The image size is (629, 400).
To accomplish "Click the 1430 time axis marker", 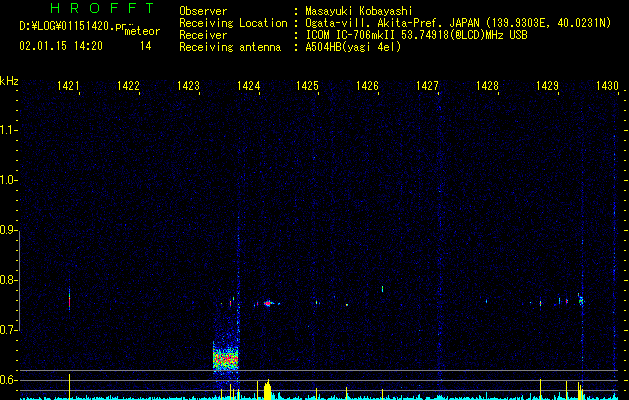I will pyautogui.click(x=607, y=86).
